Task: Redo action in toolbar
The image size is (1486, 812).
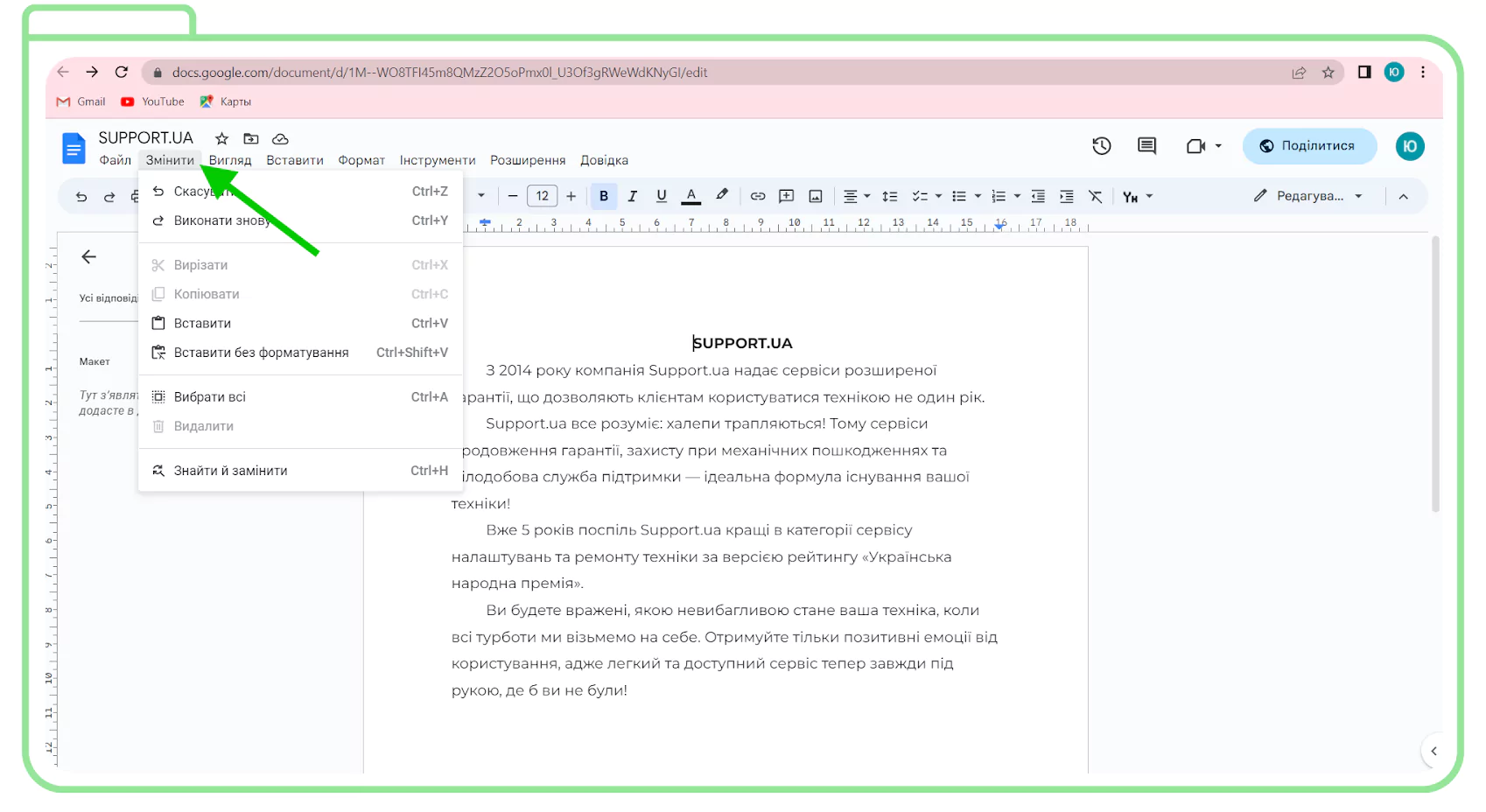Action: pos(109,197)
